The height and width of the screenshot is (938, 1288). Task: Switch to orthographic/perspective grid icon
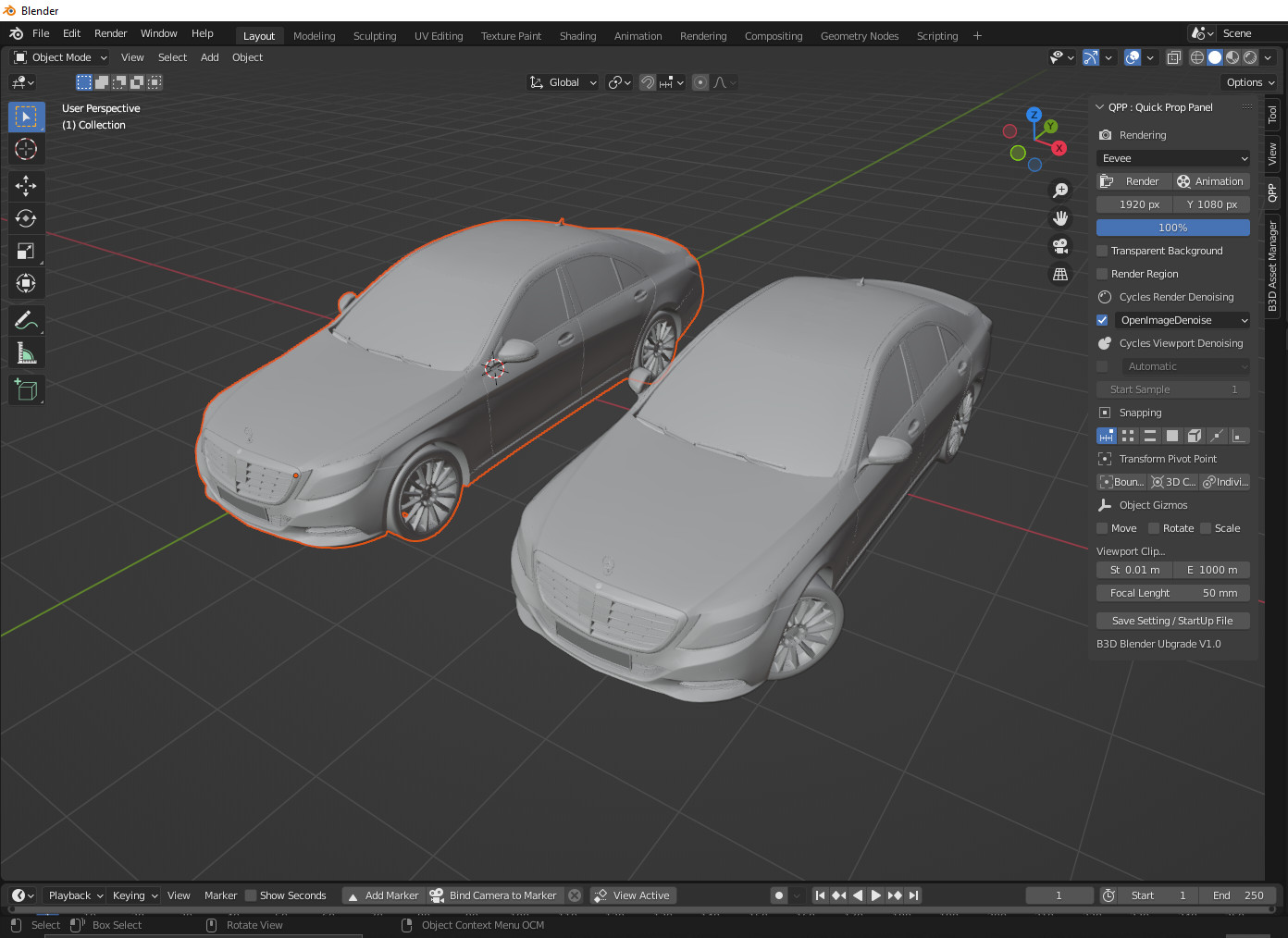tap(1060, 275)
